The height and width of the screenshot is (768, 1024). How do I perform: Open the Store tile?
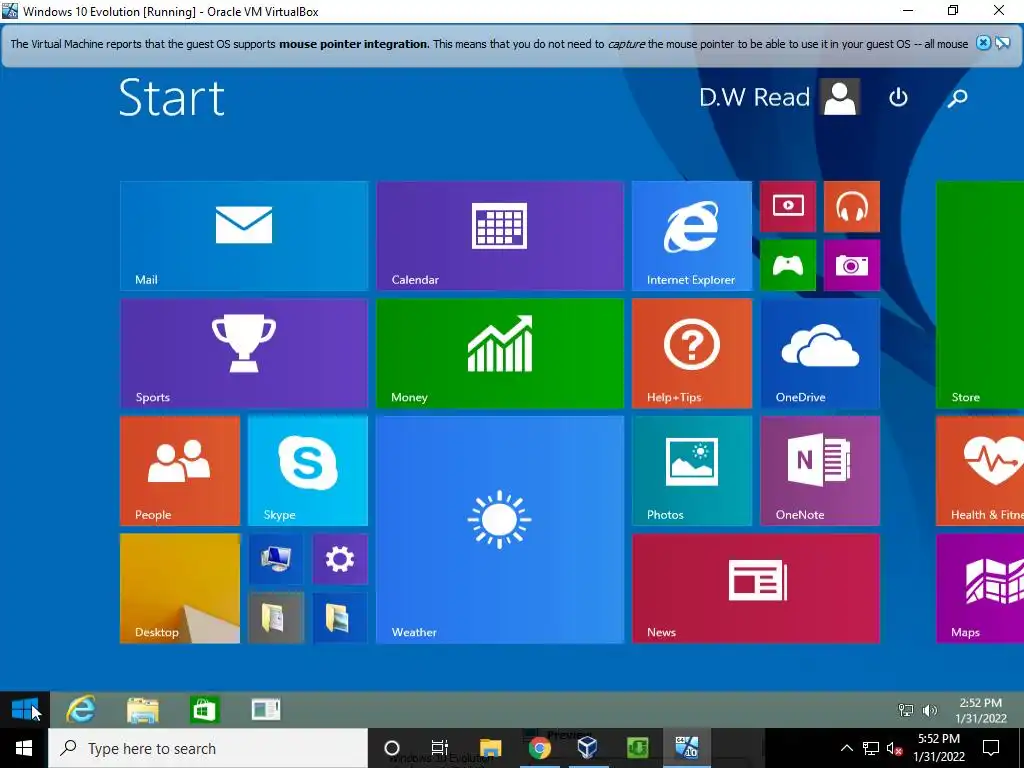980,295
